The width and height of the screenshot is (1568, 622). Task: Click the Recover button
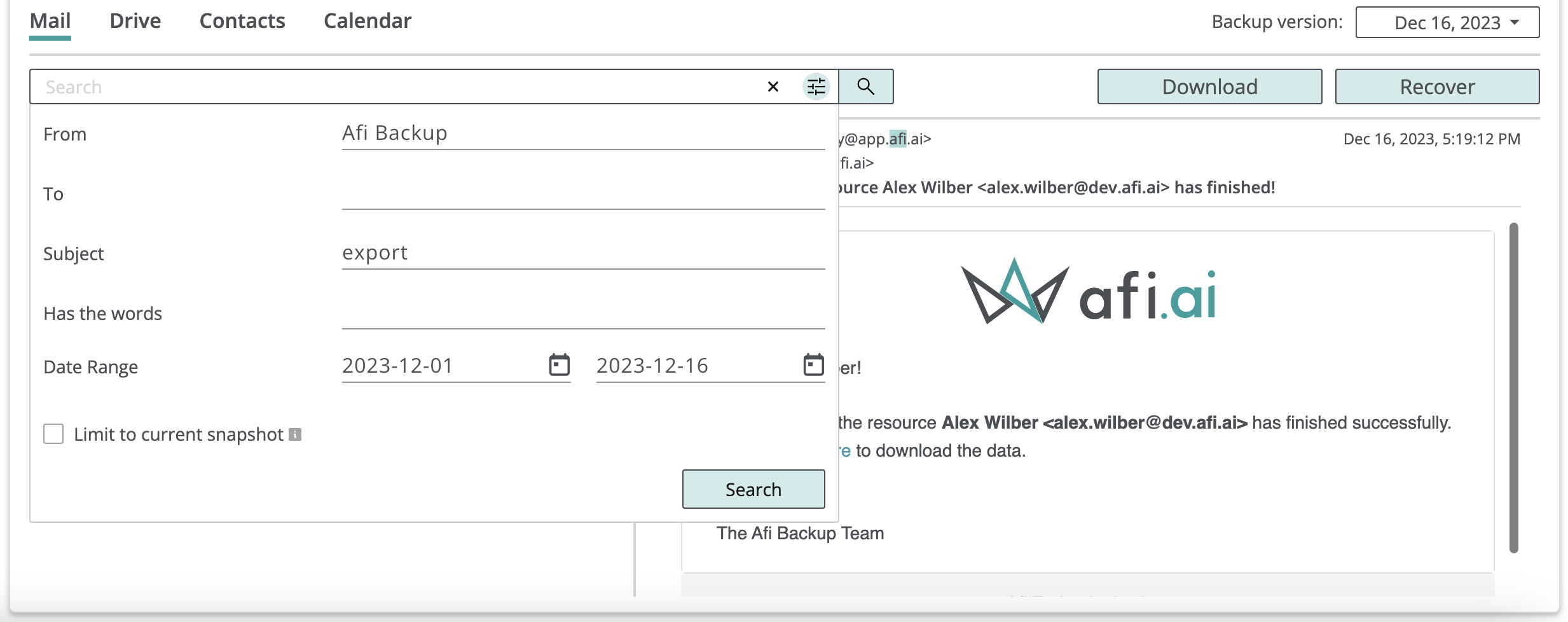[1437, 86]
